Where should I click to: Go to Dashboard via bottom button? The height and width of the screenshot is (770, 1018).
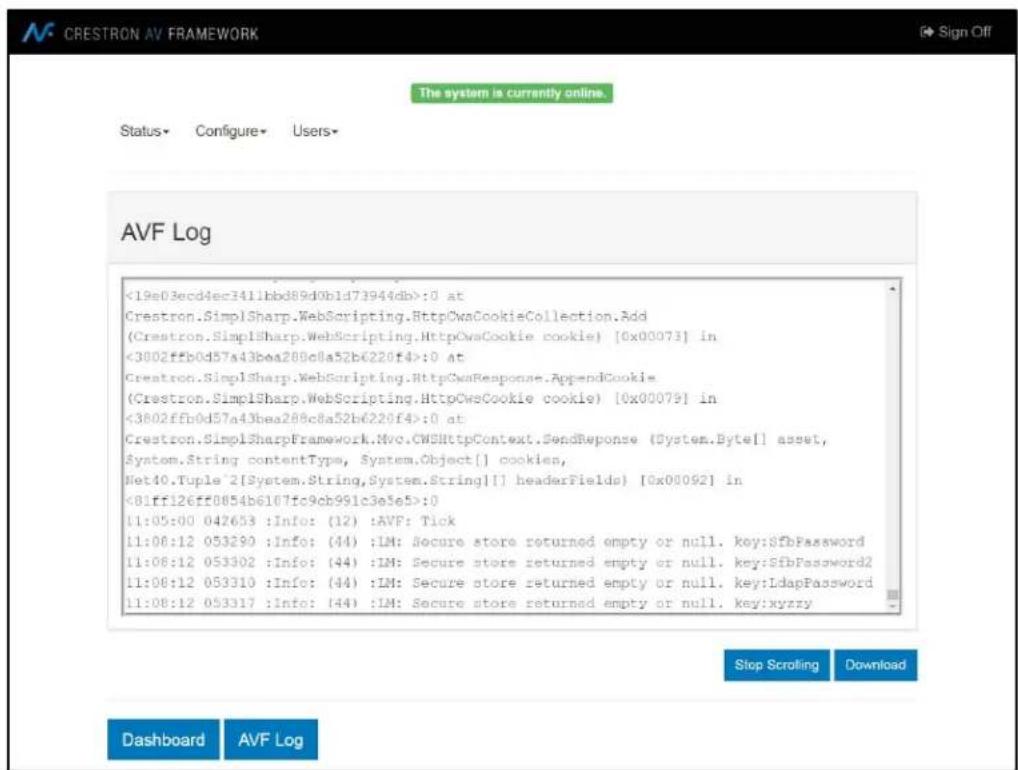click(163, 739)
